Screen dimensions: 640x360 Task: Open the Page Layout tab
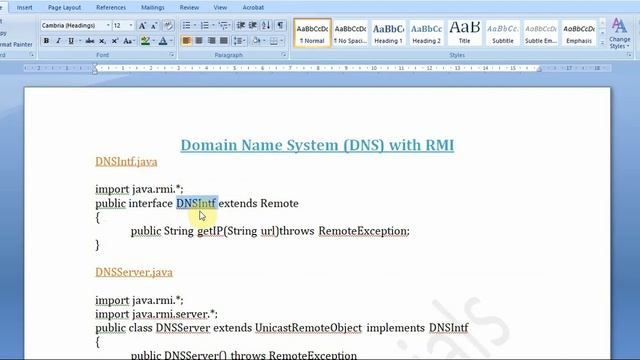[64, 7]
